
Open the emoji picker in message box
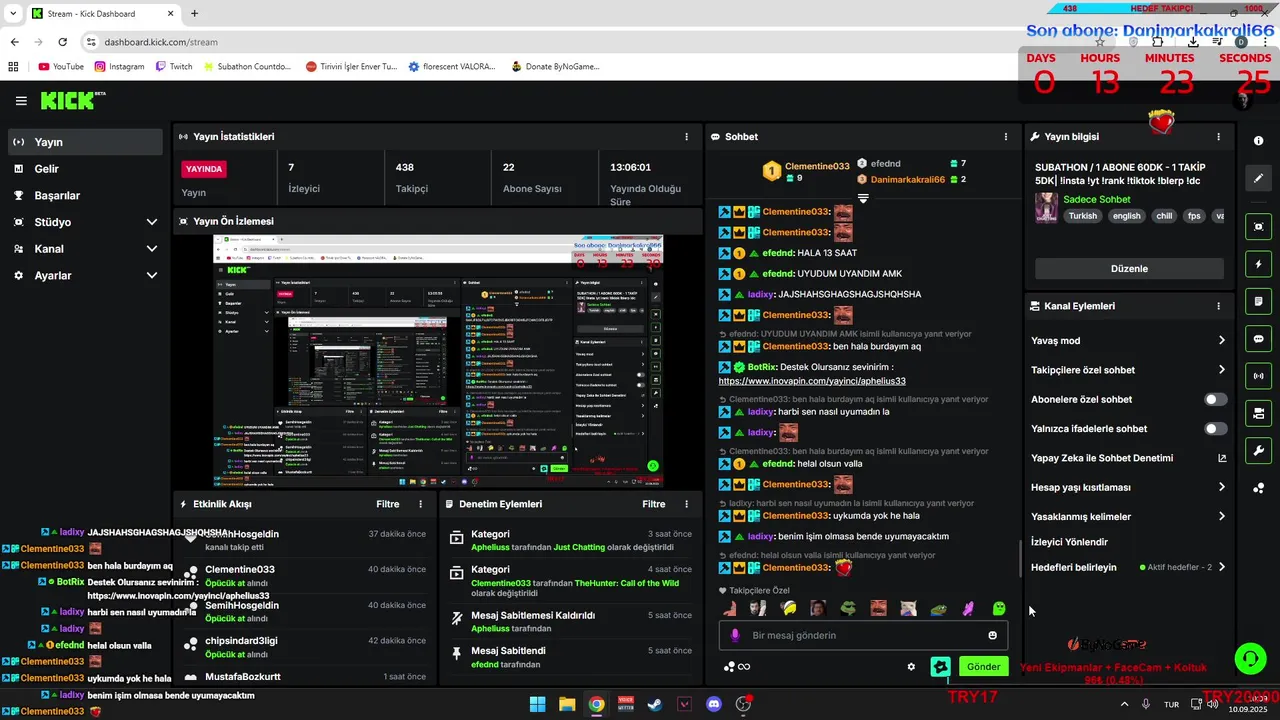point(992,635)
